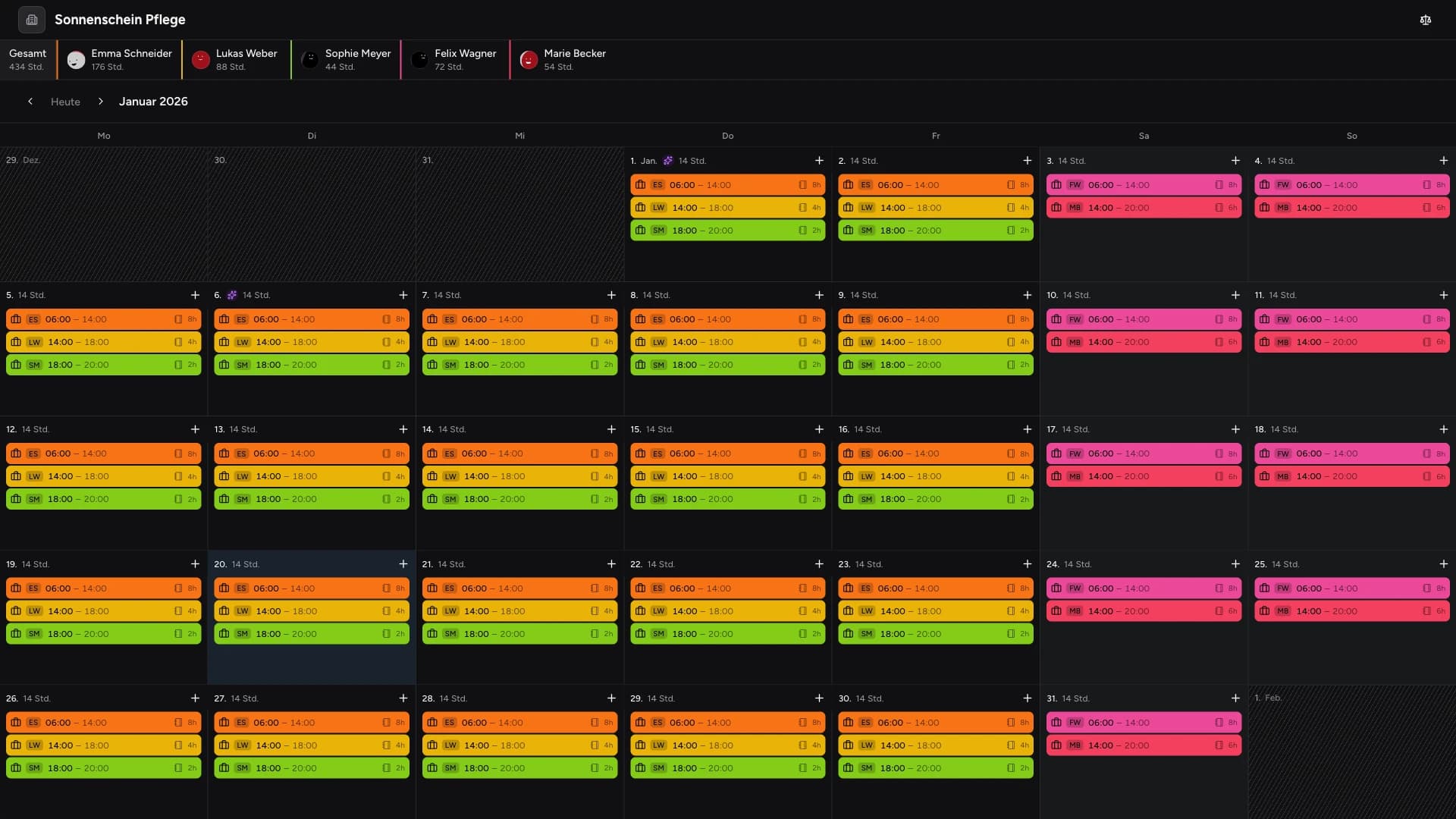Image resolution: width=1456 pixels, height=819 pixels.
Task: Click the building icon beside Sonnenschein Pflege
Action: [x=31, y=20]
